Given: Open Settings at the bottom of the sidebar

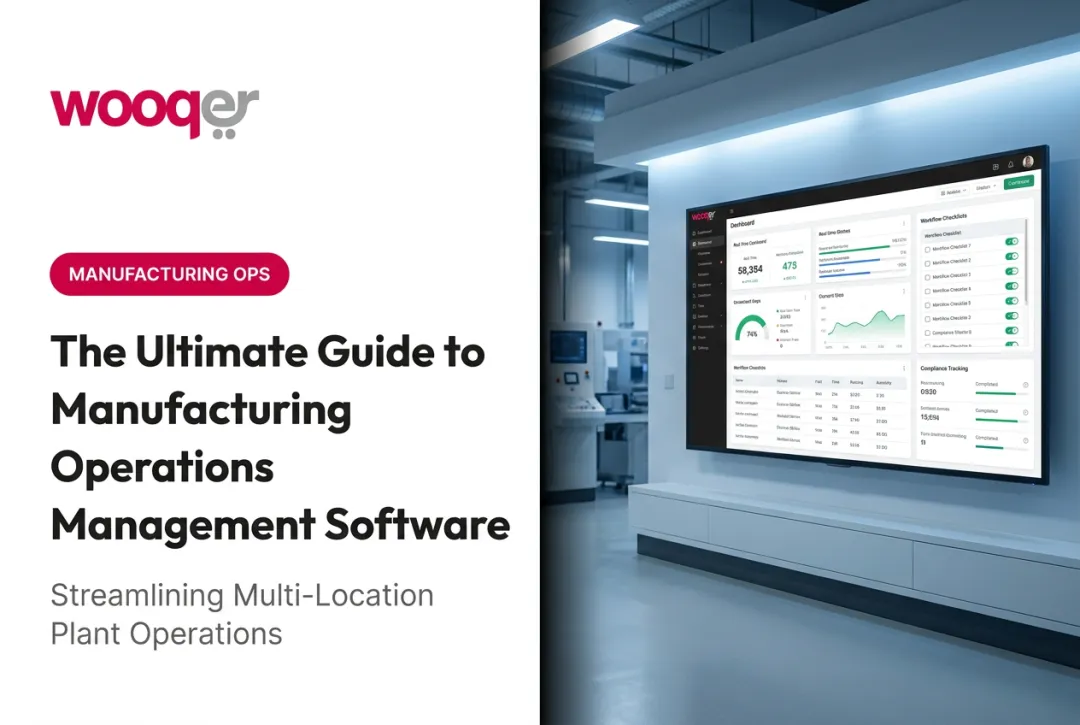Looking at the screenshot, I should (701, 348).
